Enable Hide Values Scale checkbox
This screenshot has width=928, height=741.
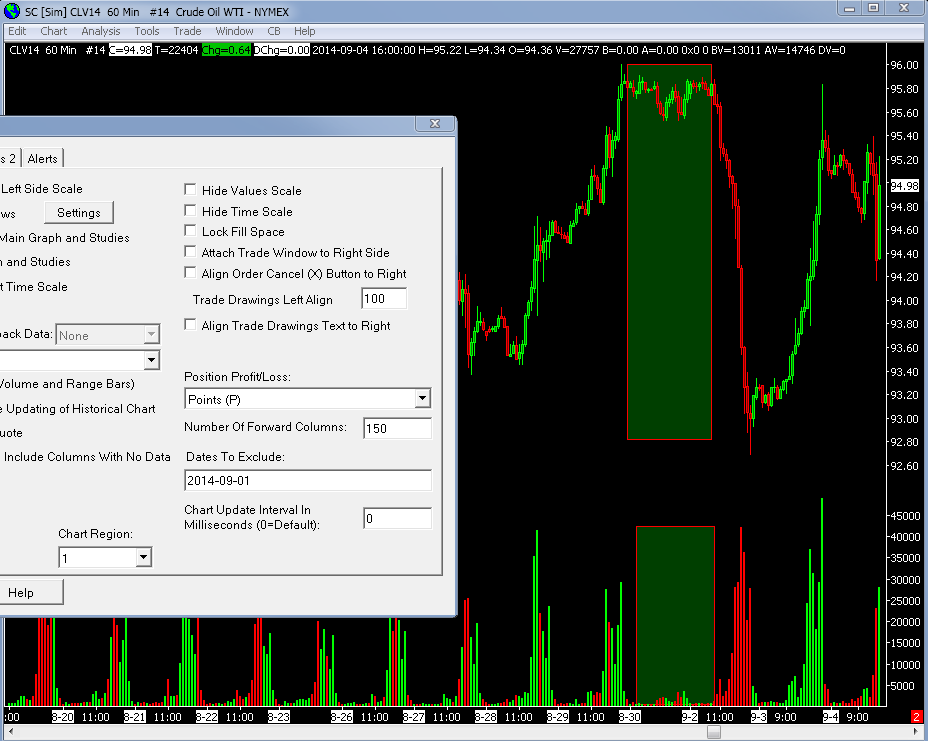pyautogui.click(x=190, y=189)
